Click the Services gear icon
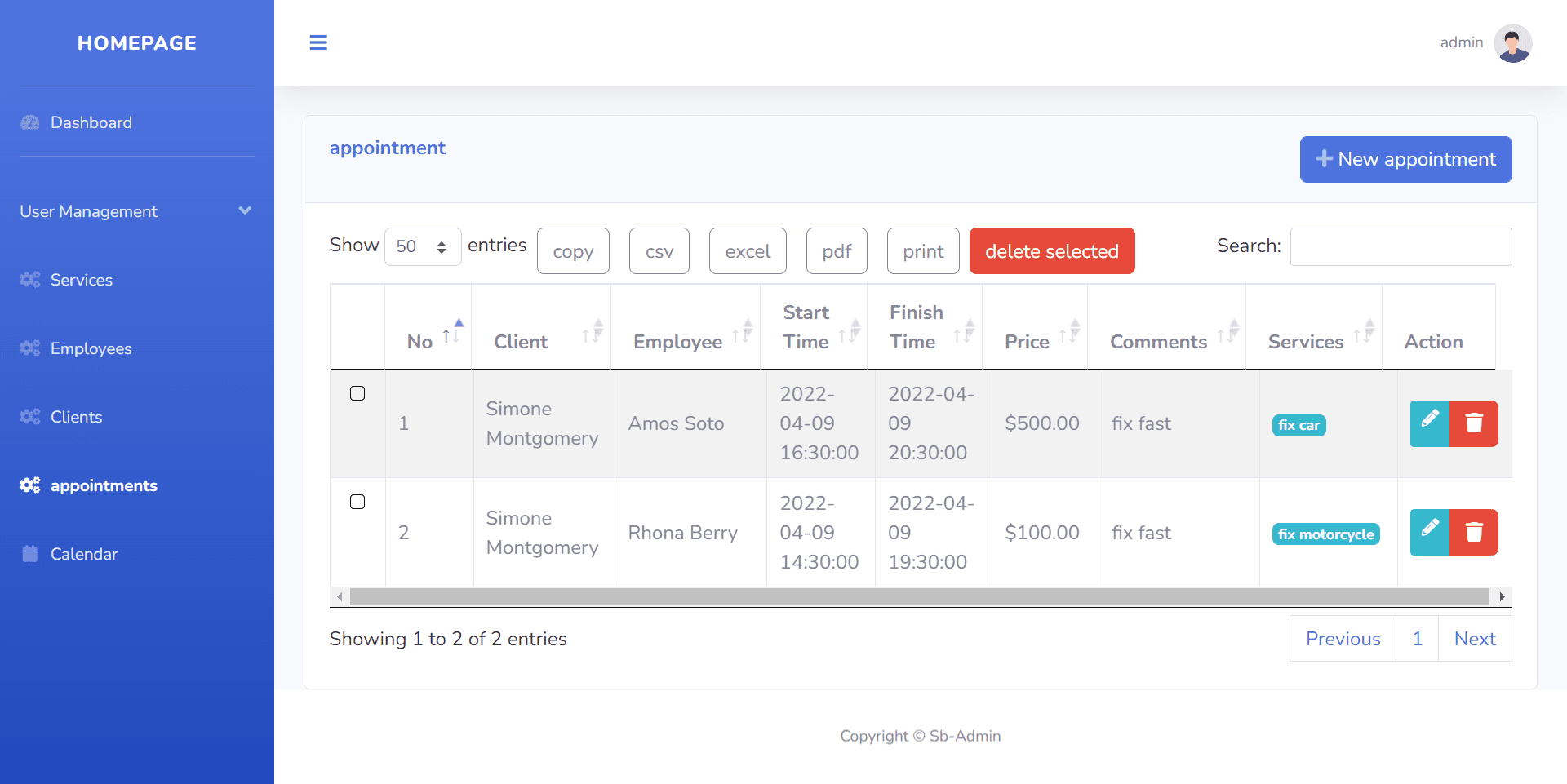 (29, 280)
